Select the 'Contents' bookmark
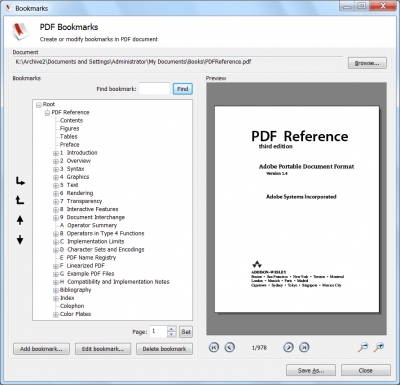Viewport: 400px width, 386px height. coord(71,120)
